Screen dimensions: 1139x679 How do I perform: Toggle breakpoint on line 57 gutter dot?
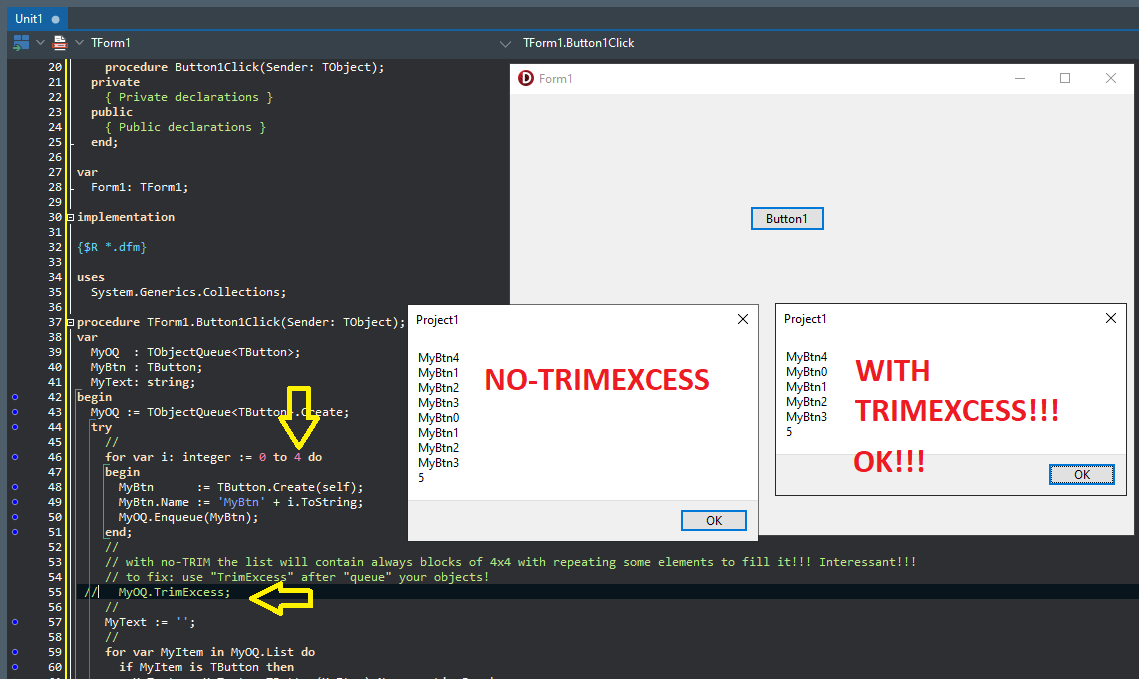(15, 622)
